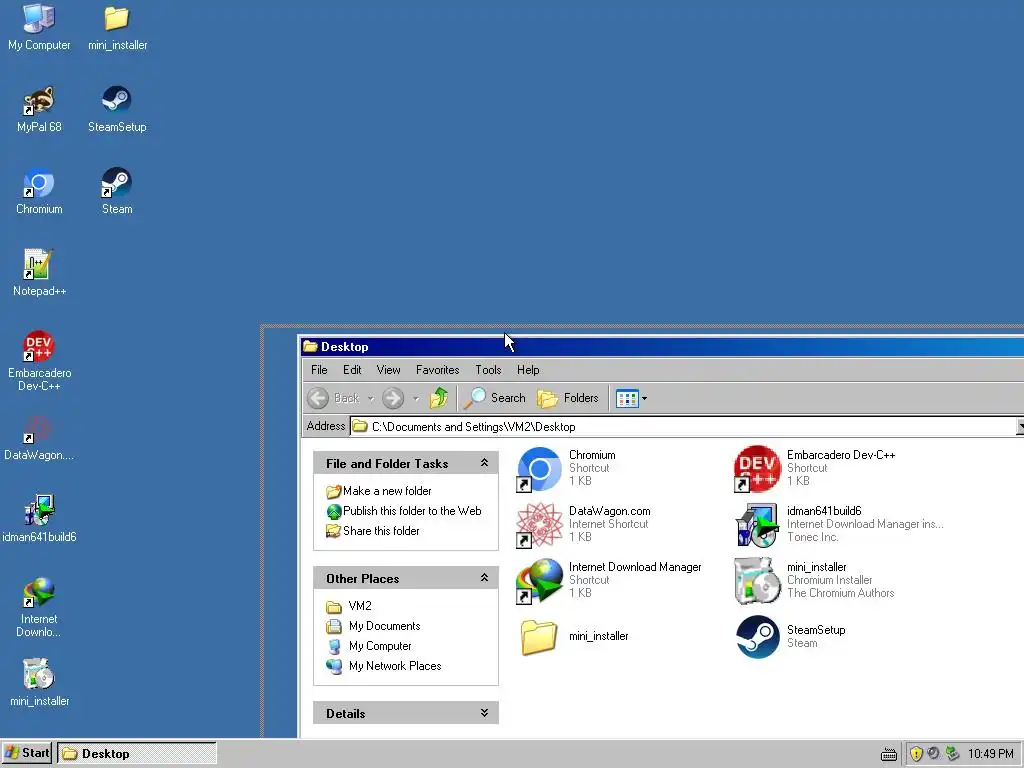The image size is (1024, 768).
Task: Collapse Other Places panel
Action: pyautogui.click(x=484, y=578)
